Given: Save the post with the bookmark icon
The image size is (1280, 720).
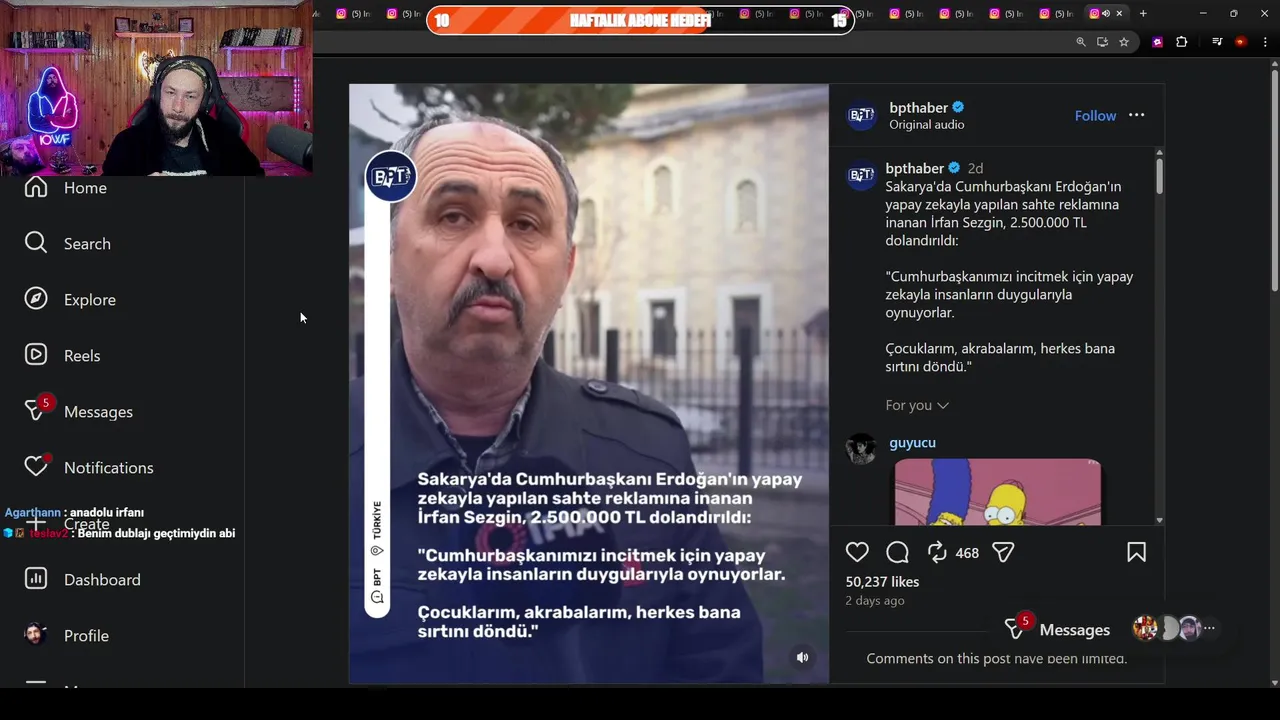Looking at the screenshot, I should [x=1136, y=552].
